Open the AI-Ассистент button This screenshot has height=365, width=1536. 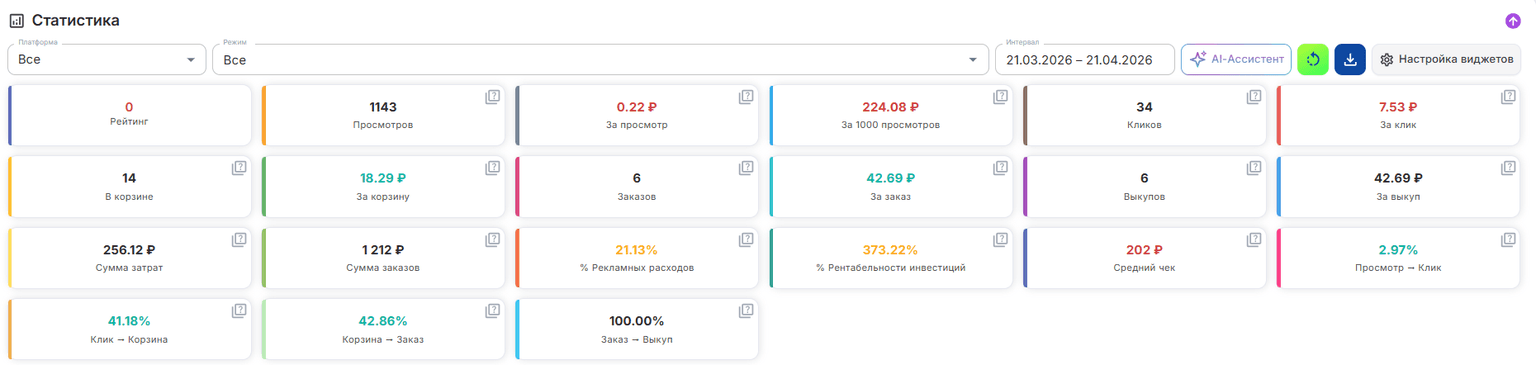[1236, 60]
